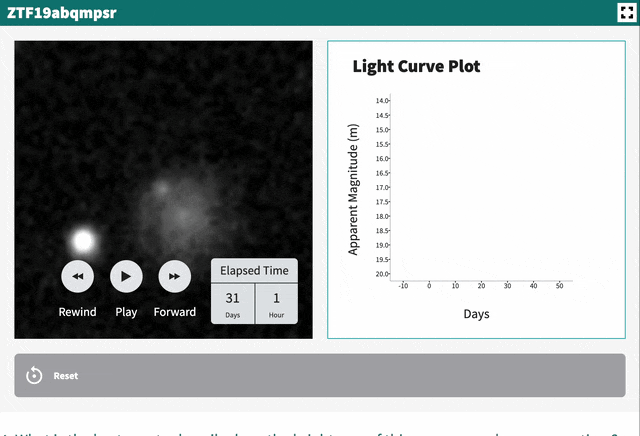This screenshot has width=640, height=436.
Task: Click the Rewind text label
Action: pyautogui.click(x=78, y=312)
